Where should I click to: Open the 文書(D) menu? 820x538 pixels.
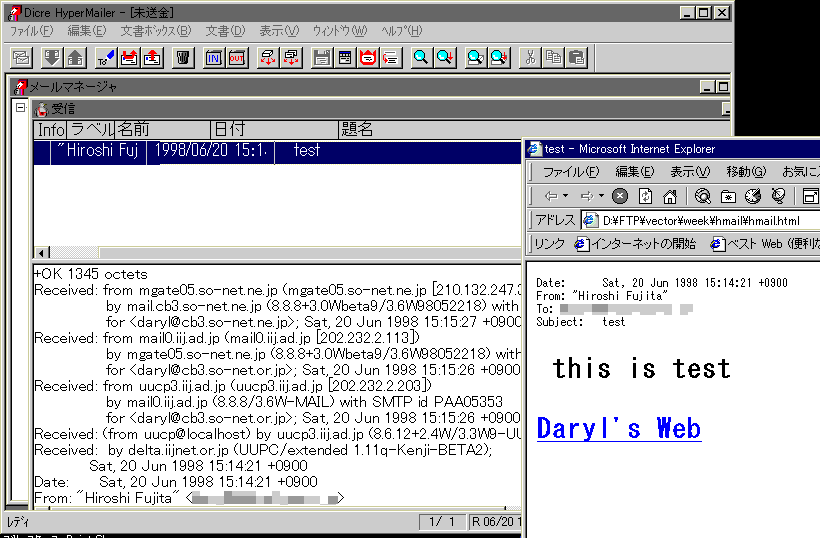[x=225, y=31]
